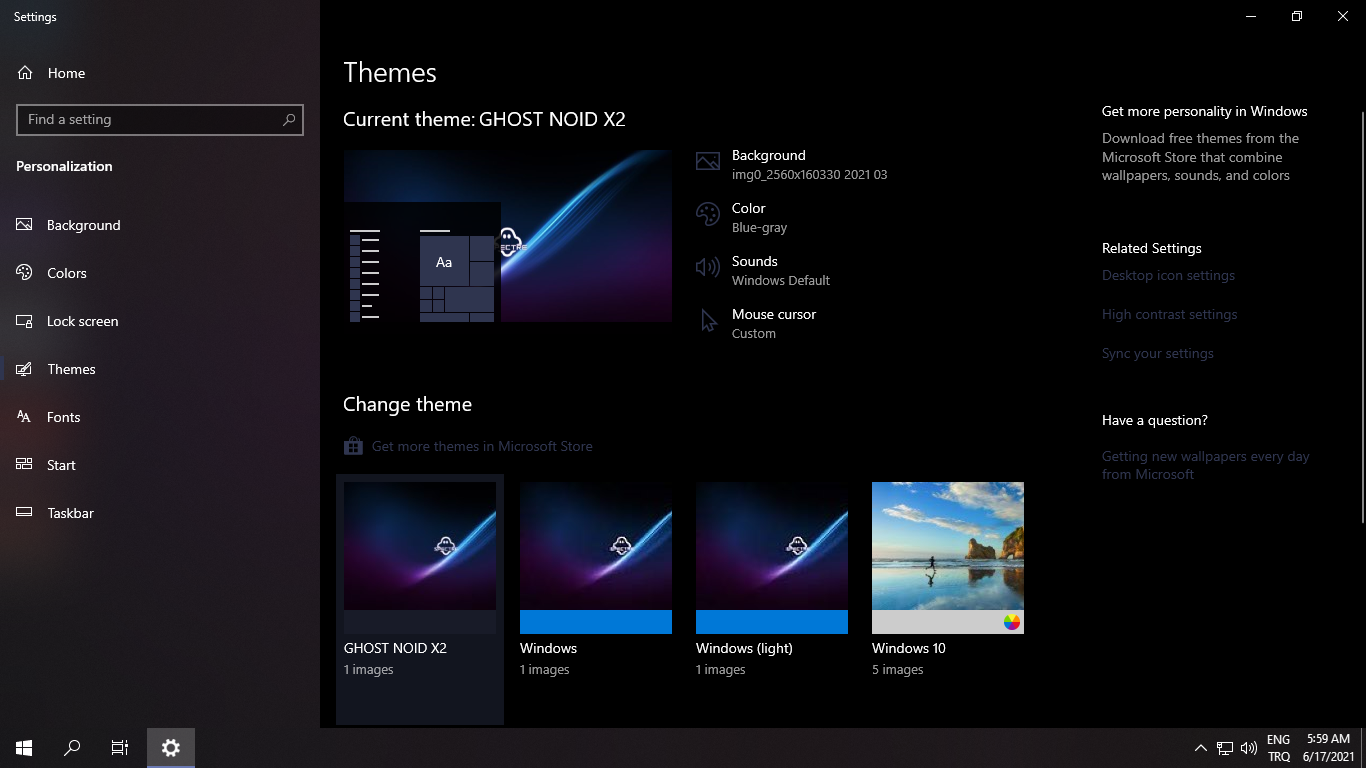Open Taskbar personalization settings
The height and width of the screenshot is (768, 1366).
click(160, 513)
